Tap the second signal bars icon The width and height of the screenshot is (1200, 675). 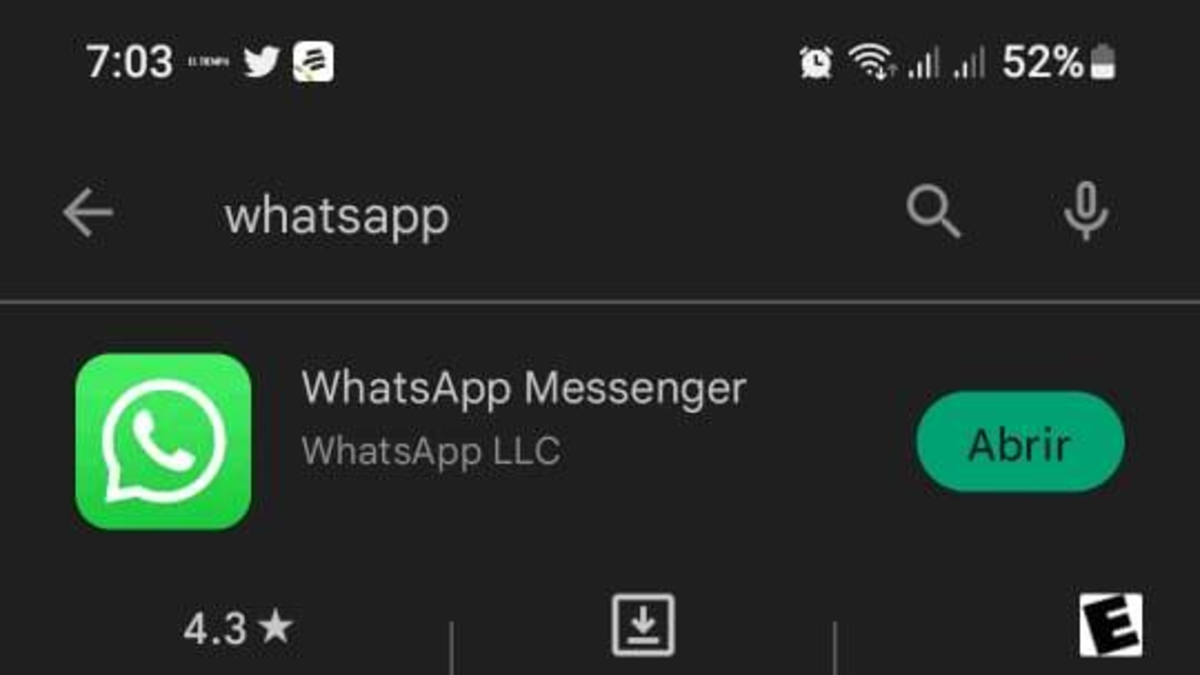point(969,64)
